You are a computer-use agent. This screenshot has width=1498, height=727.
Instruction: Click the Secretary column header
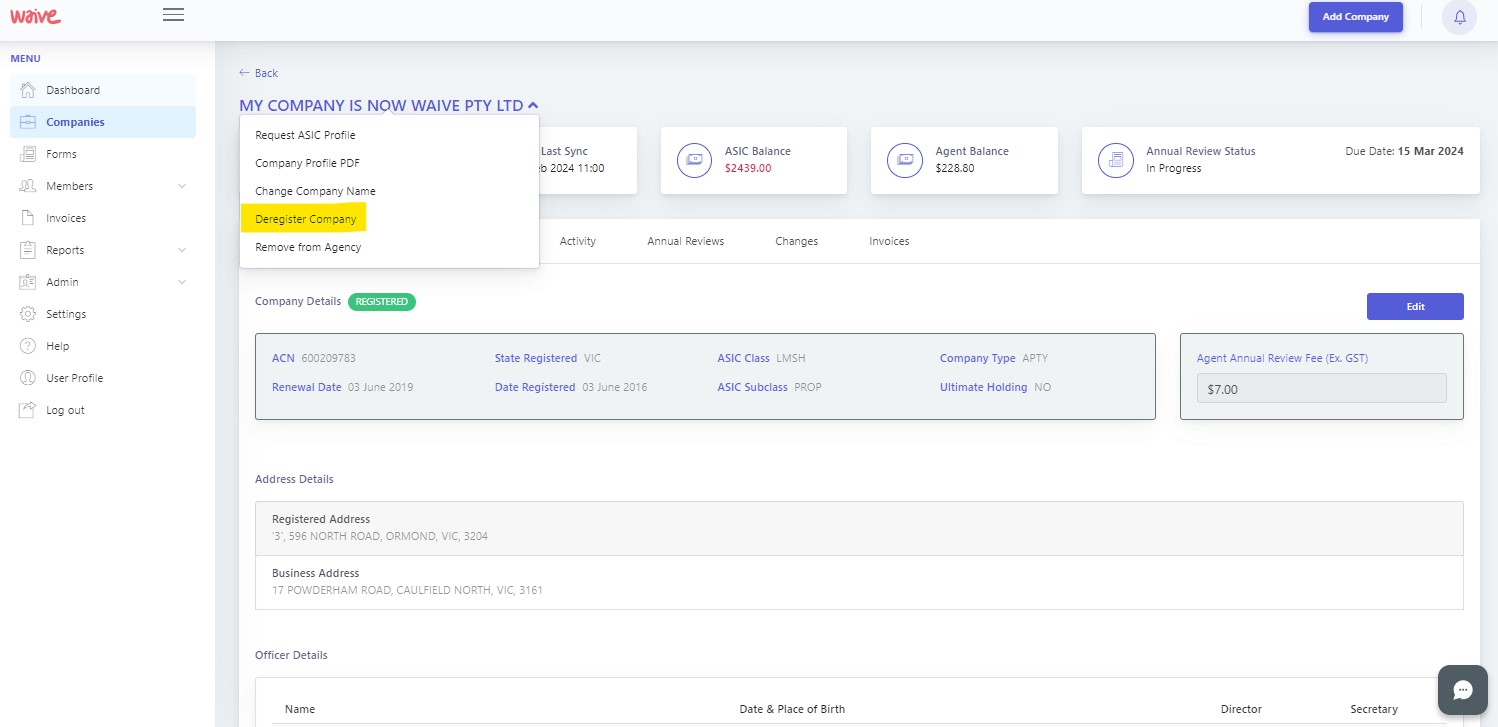tap(1374, 709)
